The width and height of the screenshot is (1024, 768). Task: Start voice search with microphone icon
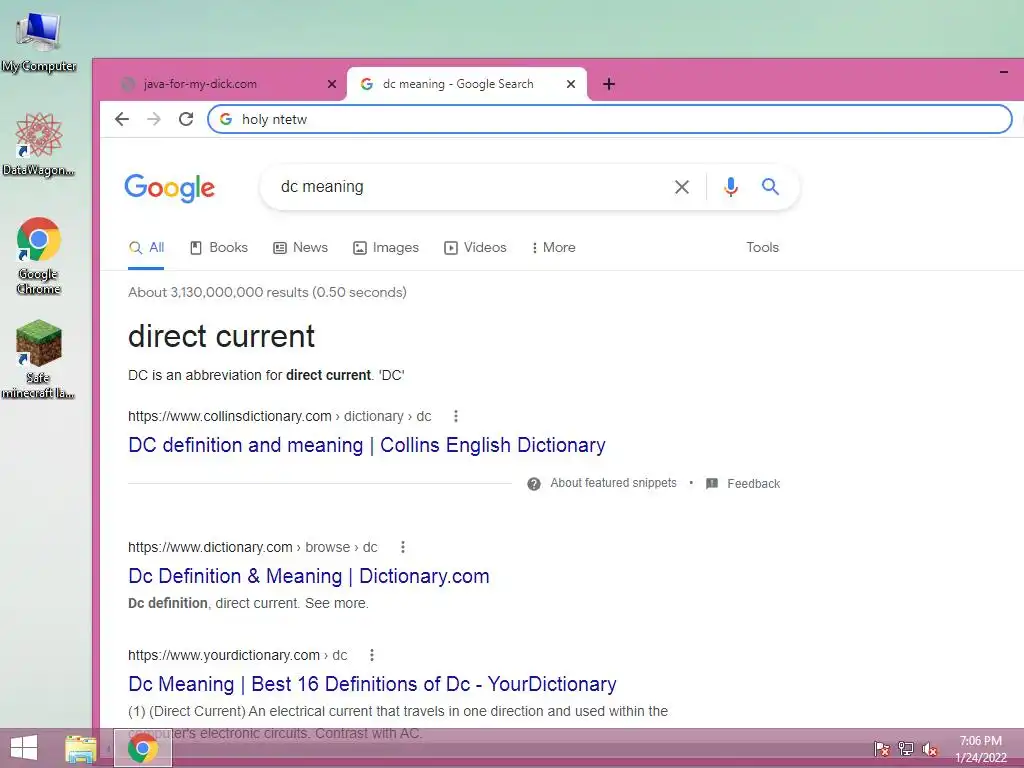(731, 187)
